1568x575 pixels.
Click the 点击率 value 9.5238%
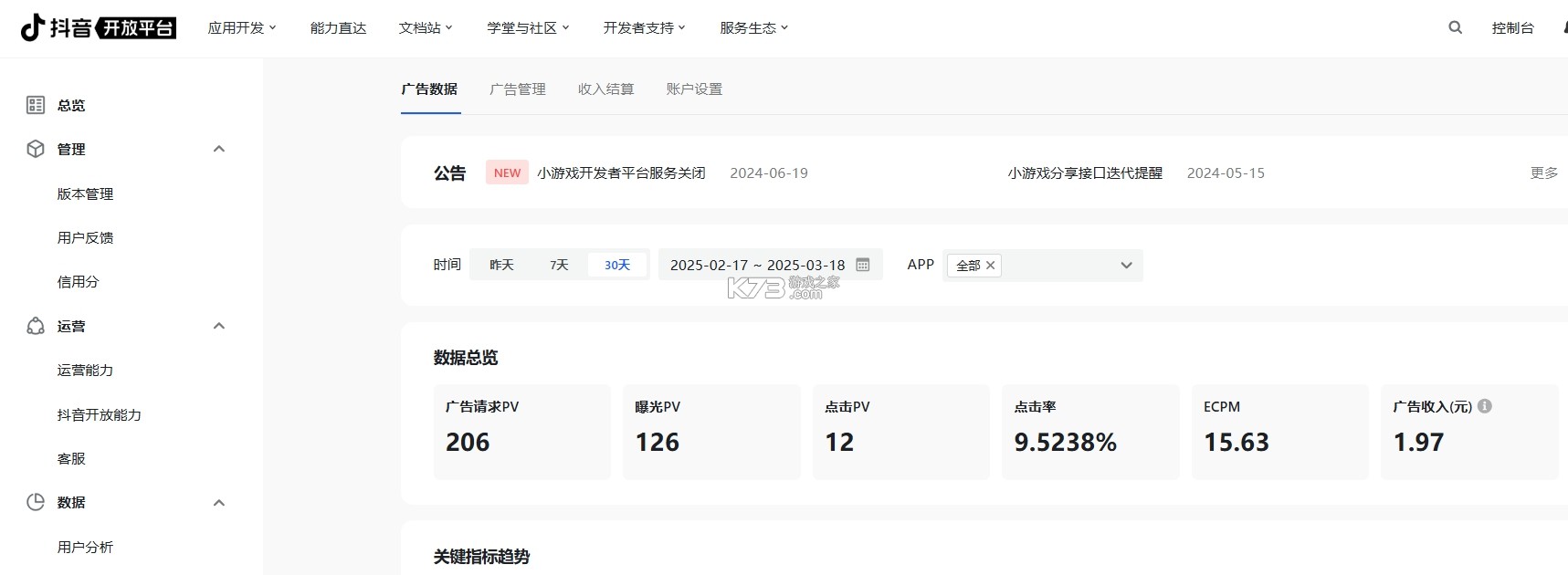pos(1065,443)
